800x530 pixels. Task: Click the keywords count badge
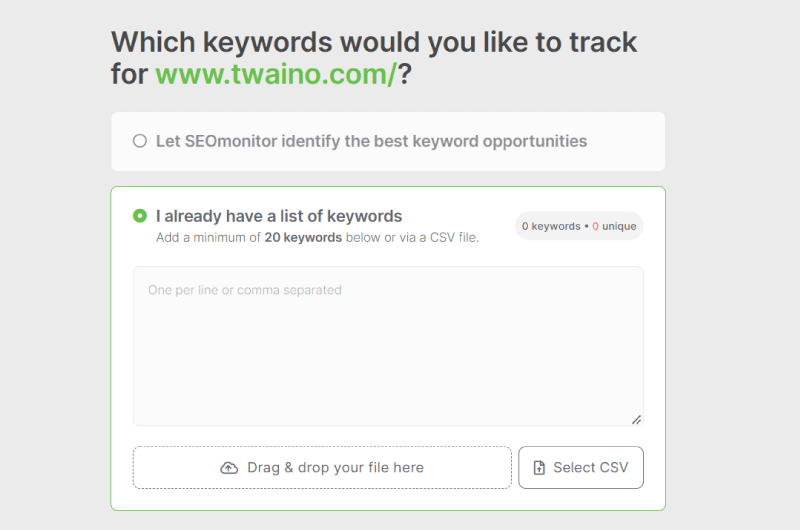click(x=579, y=226)
